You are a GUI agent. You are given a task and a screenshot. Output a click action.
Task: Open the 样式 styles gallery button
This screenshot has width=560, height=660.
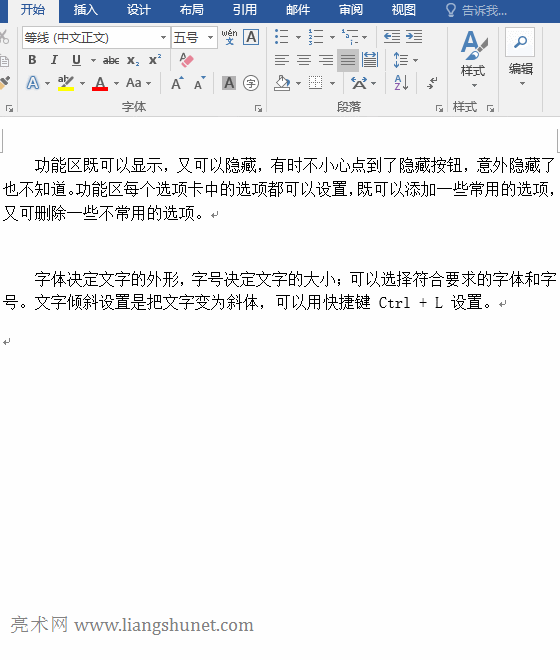tap(473, 59)
